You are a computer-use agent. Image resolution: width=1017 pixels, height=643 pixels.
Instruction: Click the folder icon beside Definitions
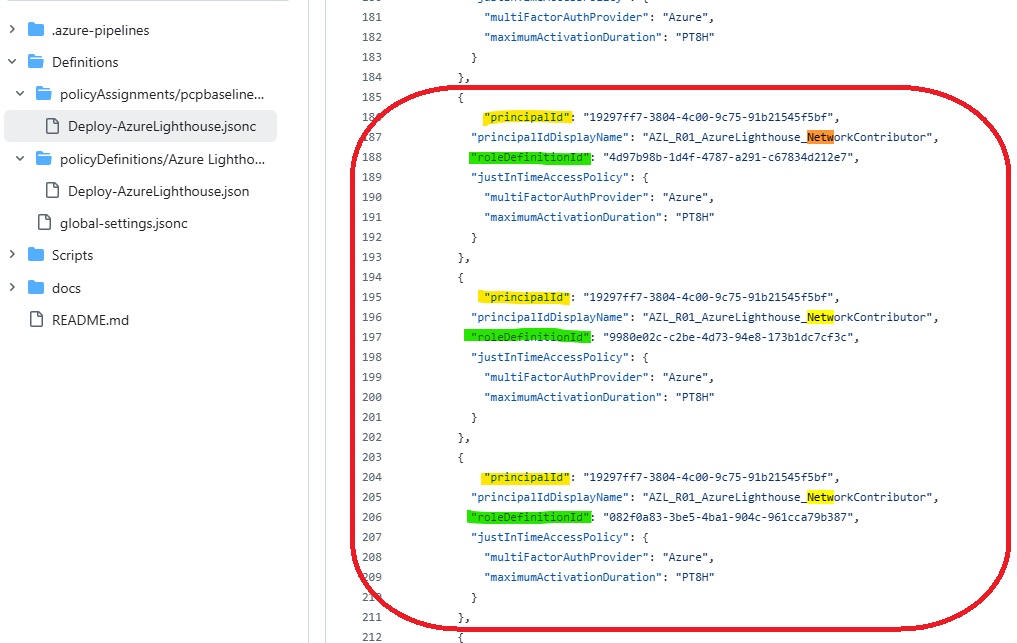tap(38, 61)
